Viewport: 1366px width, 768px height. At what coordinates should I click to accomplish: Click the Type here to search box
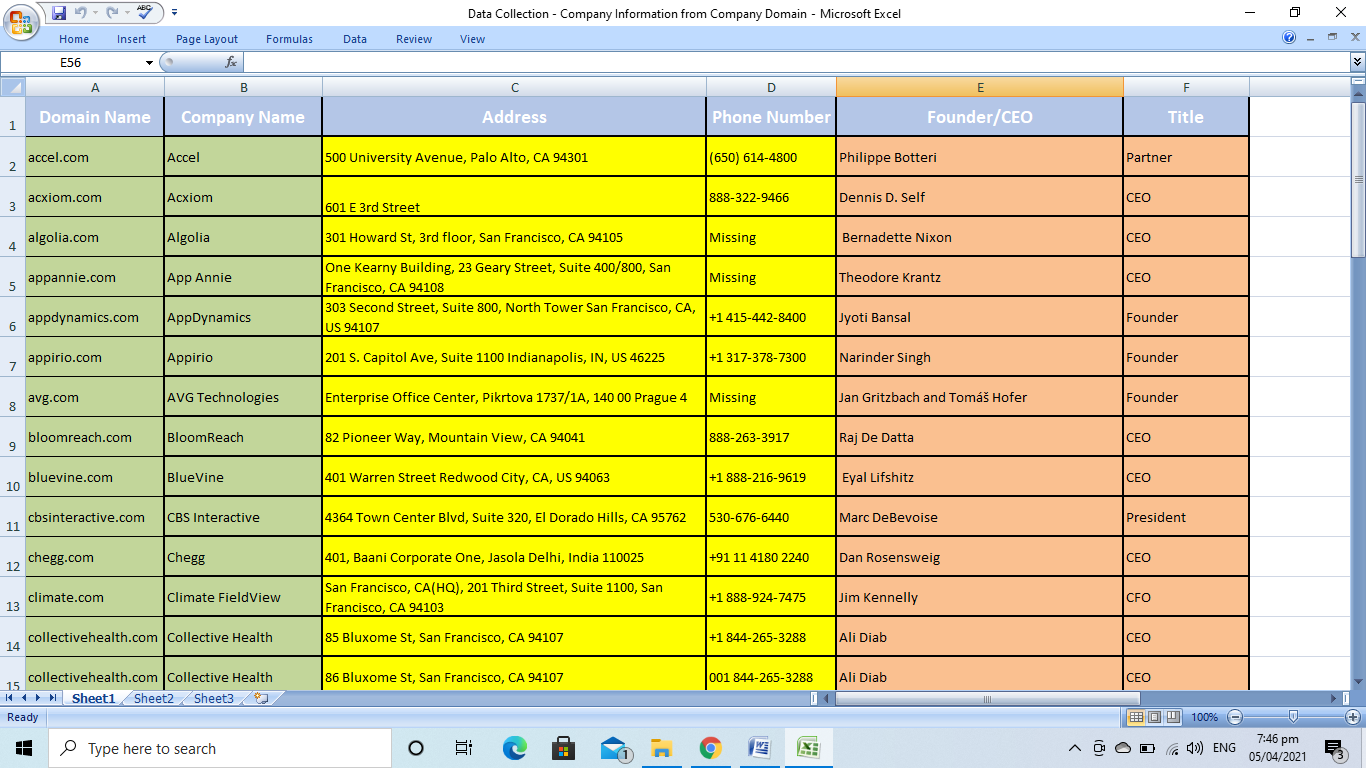coord(220,748)
